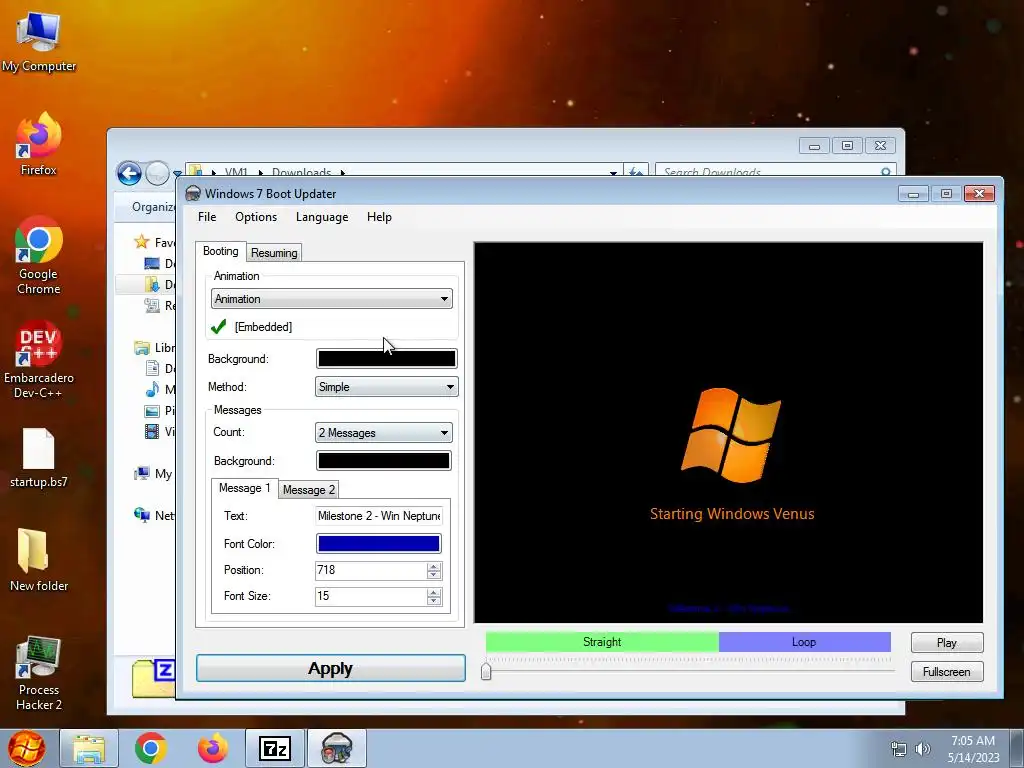Open the Method dropdown set to Simple
The image size is (1024, 768).
(x=387, y=387)
